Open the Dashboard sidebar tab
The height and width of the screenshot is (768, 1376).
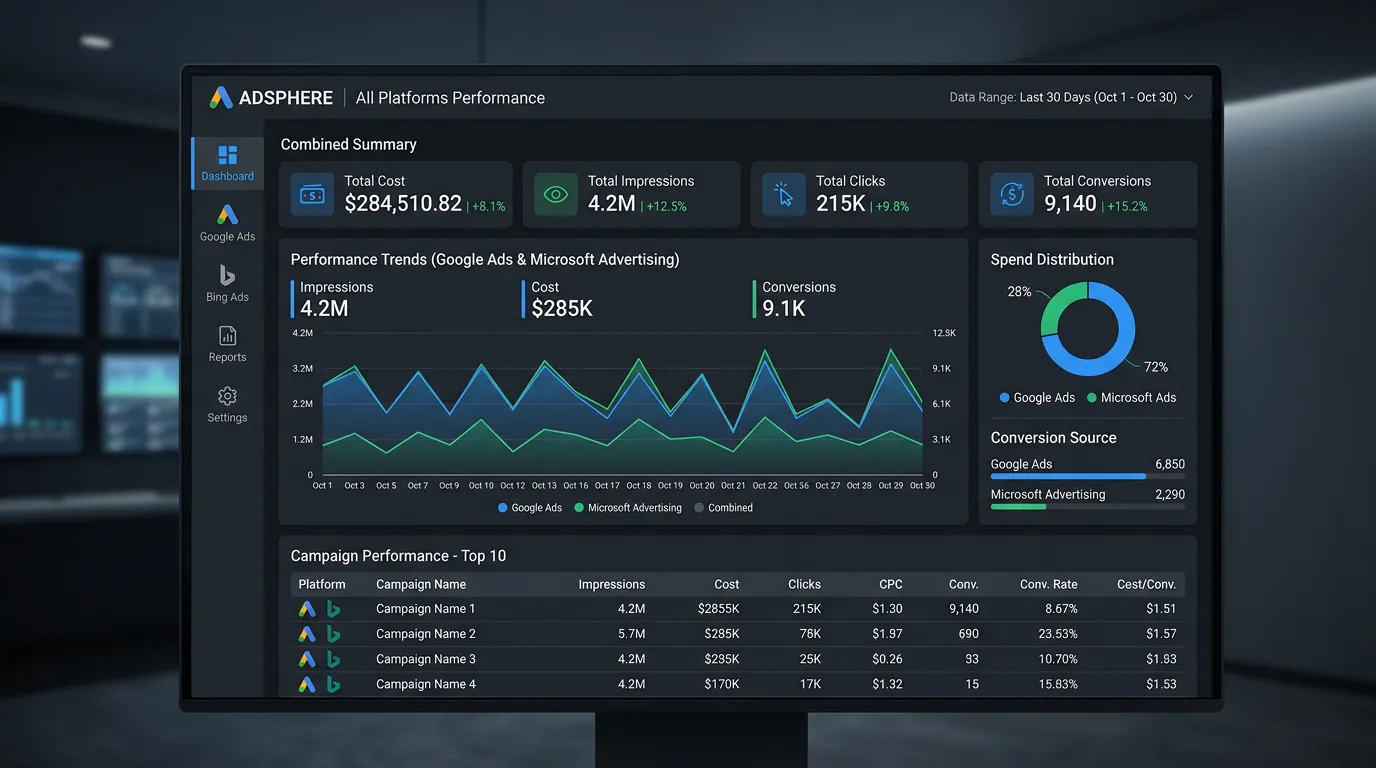(228, 164)
